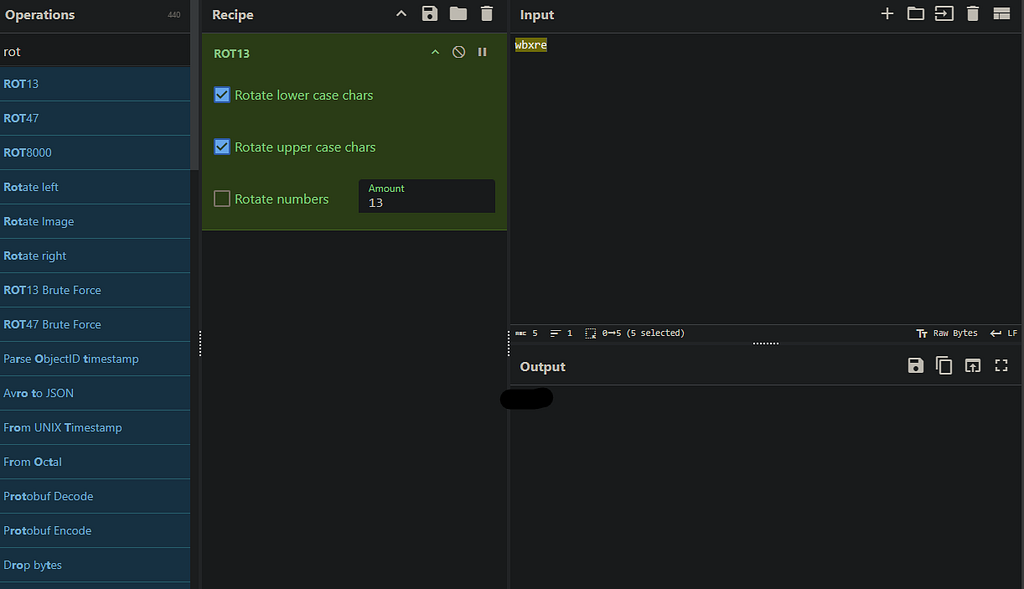Click the ROT13 recipe title
The height and width of the screenshot is (589, 1024).
[x=231, y=54]
